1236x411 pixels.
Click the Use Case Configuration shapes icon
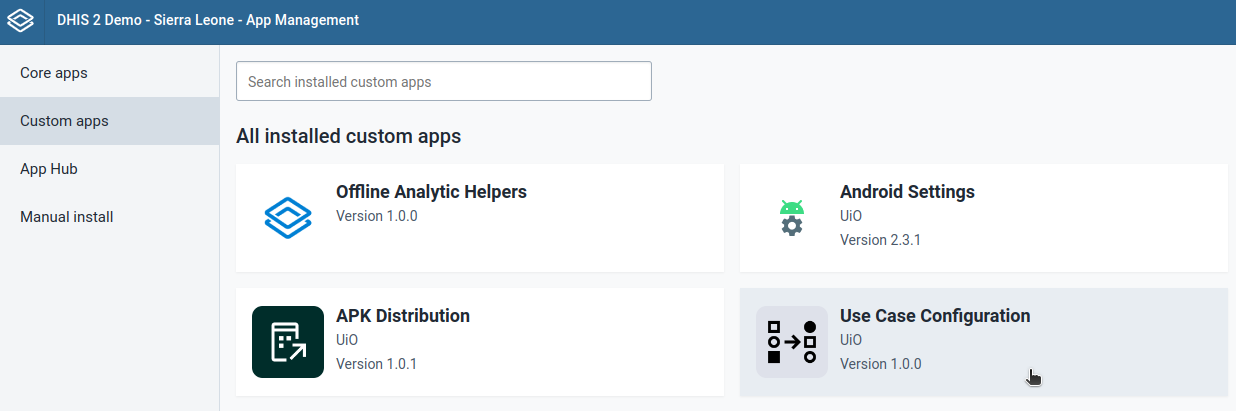click(x=792, y=342)
